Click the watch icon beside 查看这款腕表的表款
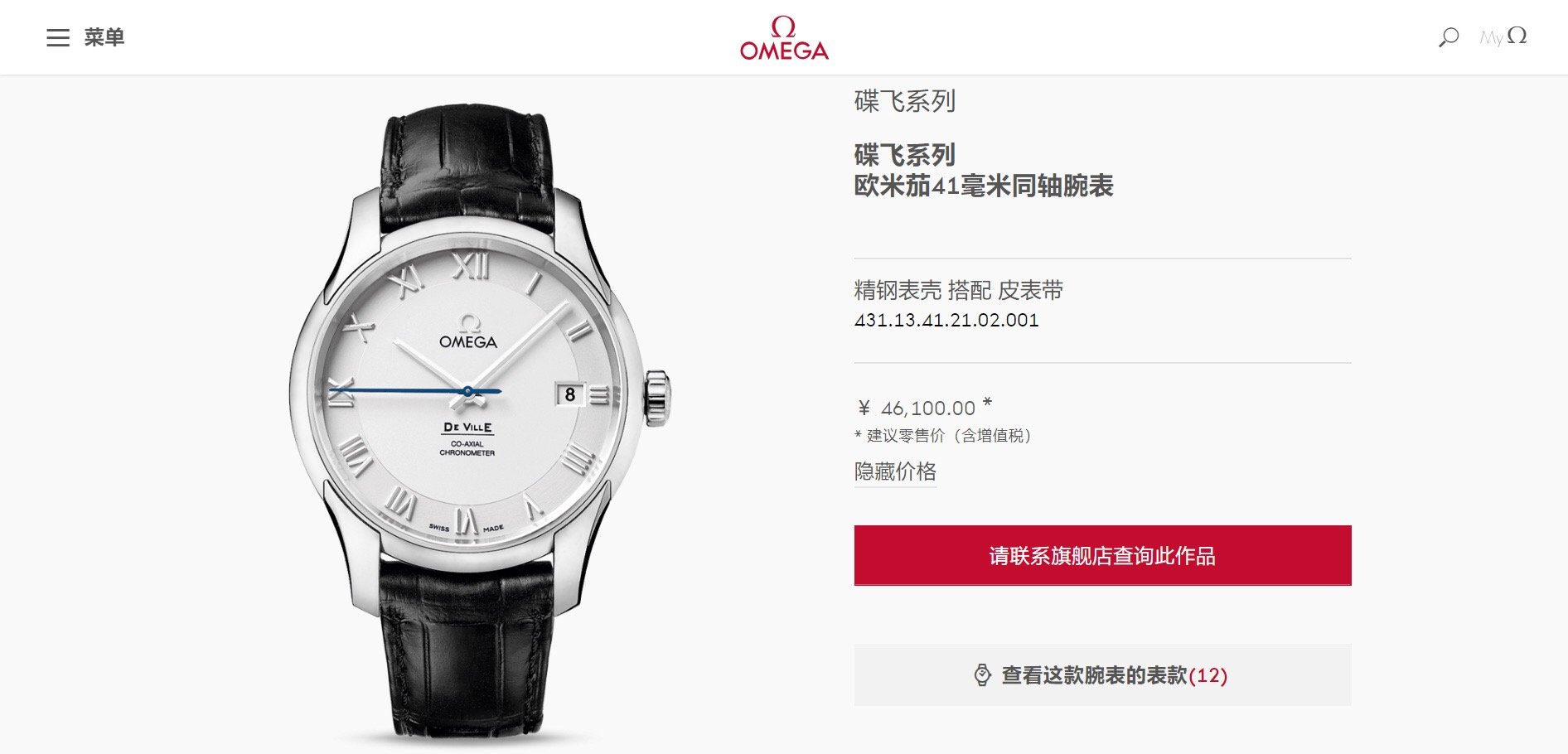 point(982,675)
